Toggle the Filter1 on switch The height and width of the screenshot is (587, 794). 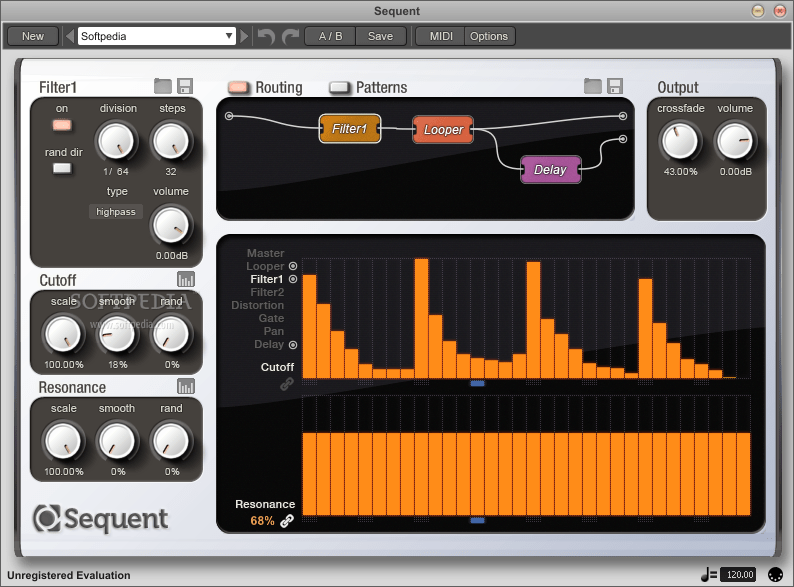62,125
